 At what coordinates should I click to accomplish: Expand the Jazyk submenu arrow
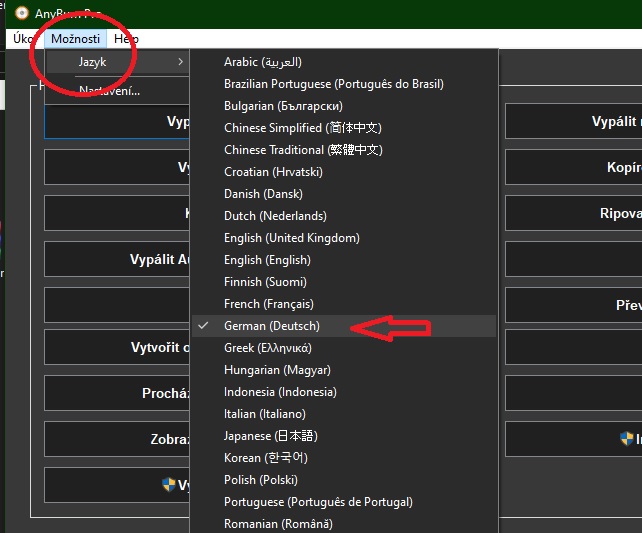[x=180, y=62]
